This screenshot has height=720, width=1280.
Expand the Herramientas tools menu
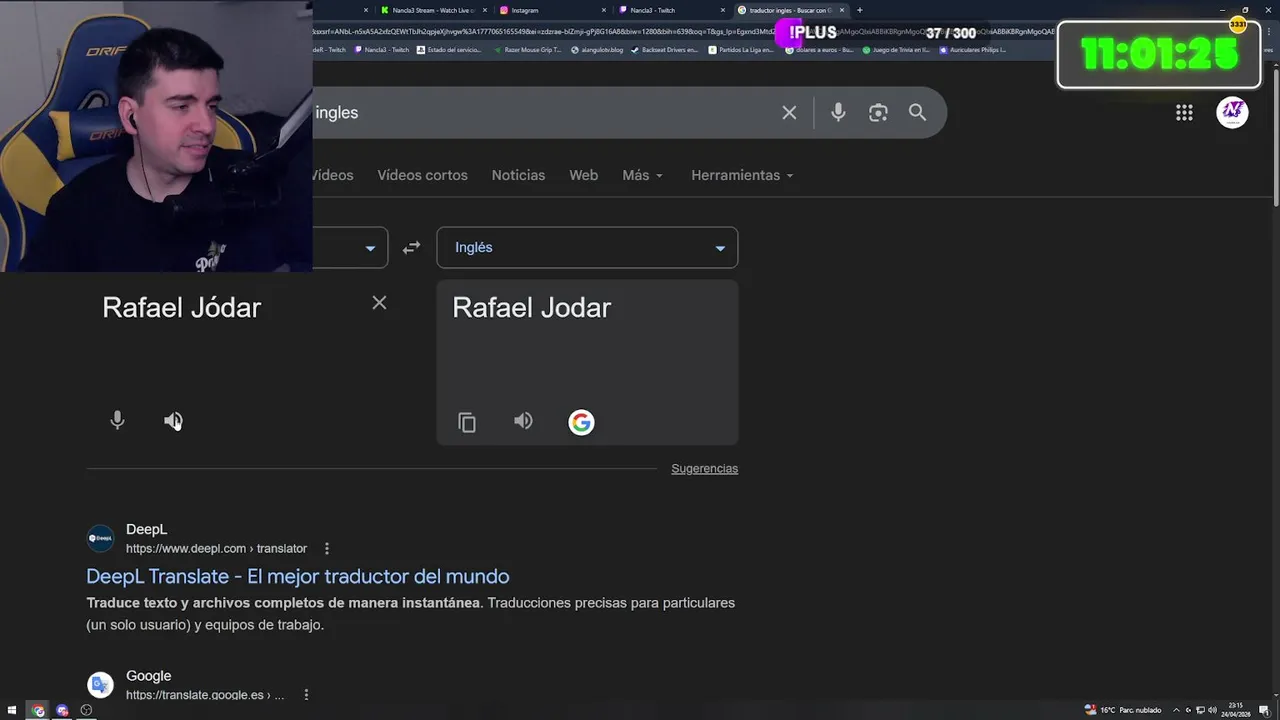pos(742,175)
